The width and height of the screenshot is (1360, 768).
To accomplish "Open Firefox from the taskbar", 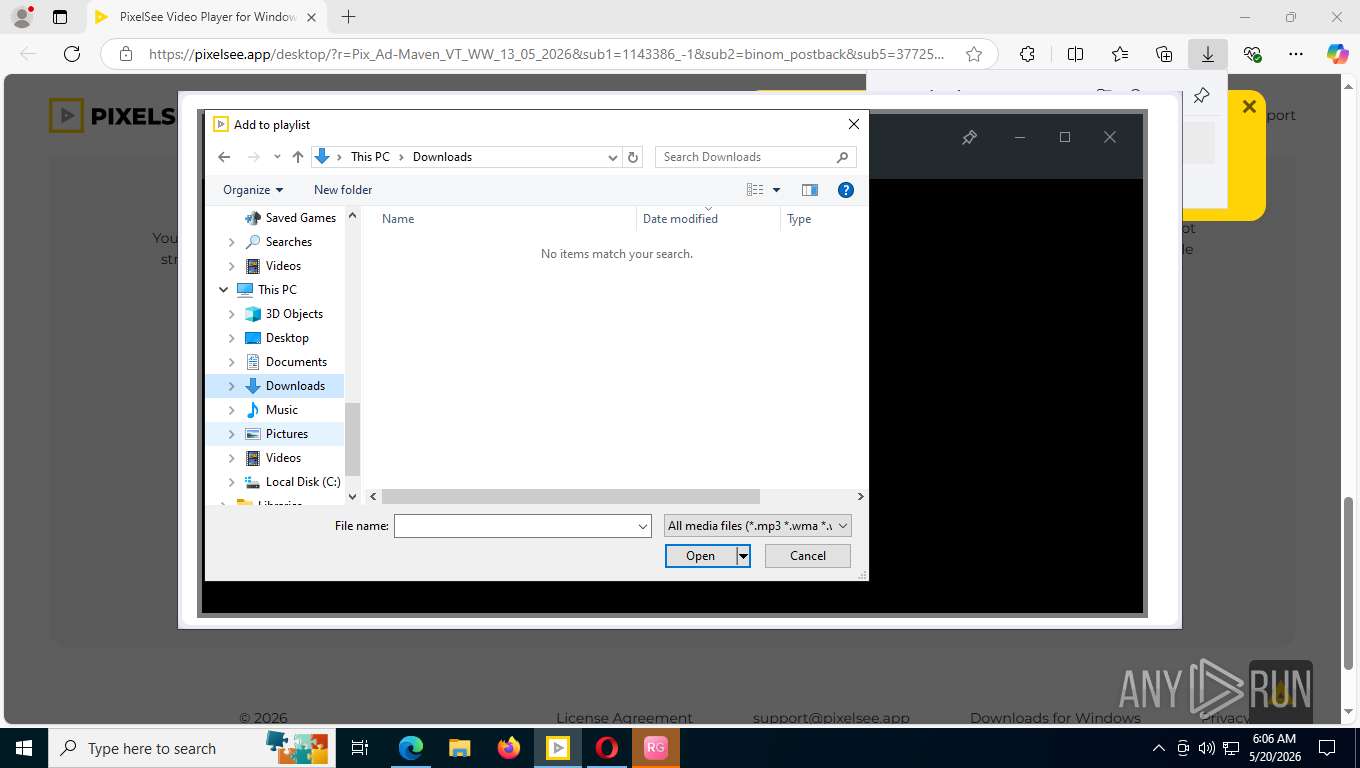I will 509,748.
